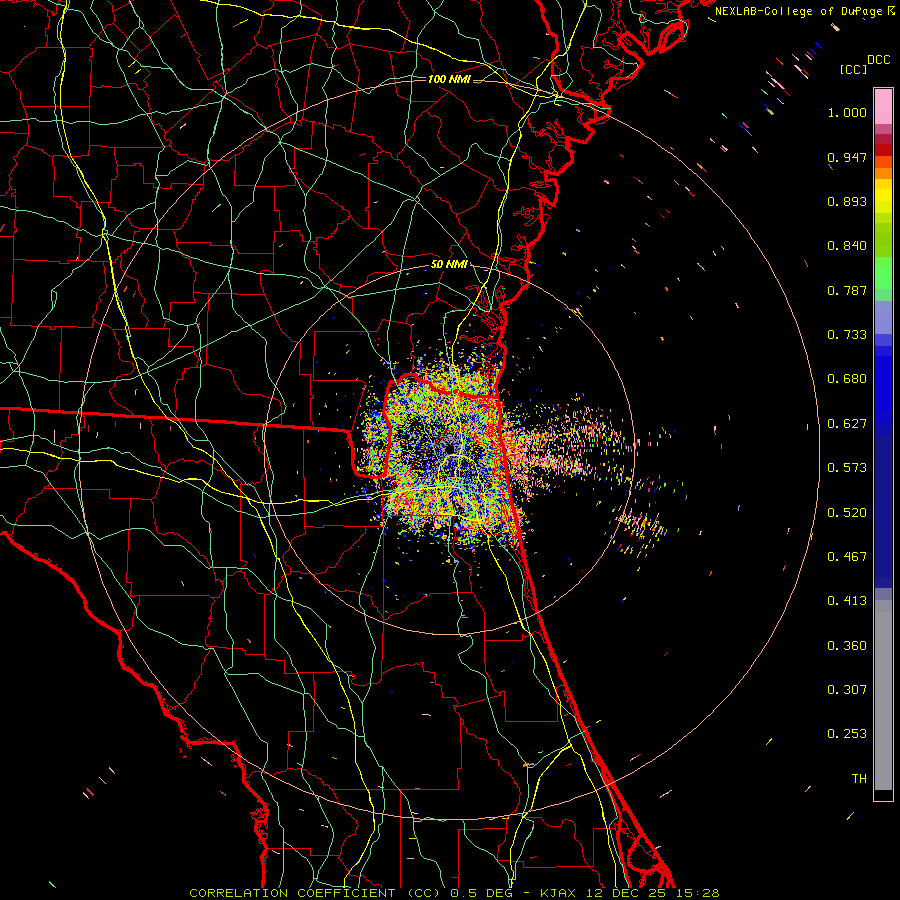Viewport: 900px width, 900px height.
Task: Select the 0.787 scale value
Action: point(847,290)
